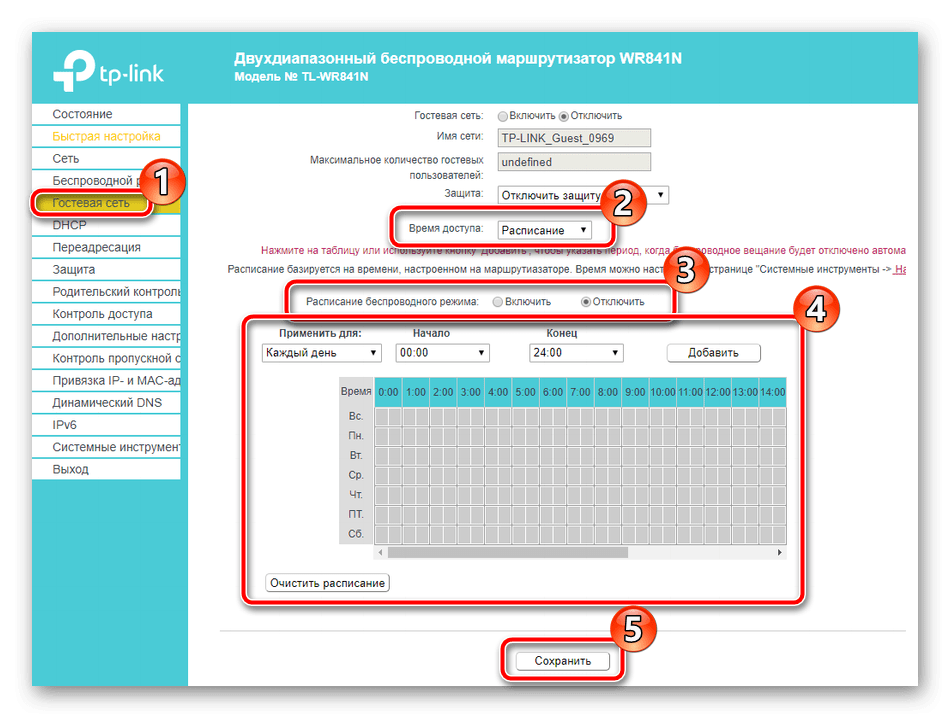Click the schedule table horizontal scrollbar
950x718 pixels.
tap(507, 552)
